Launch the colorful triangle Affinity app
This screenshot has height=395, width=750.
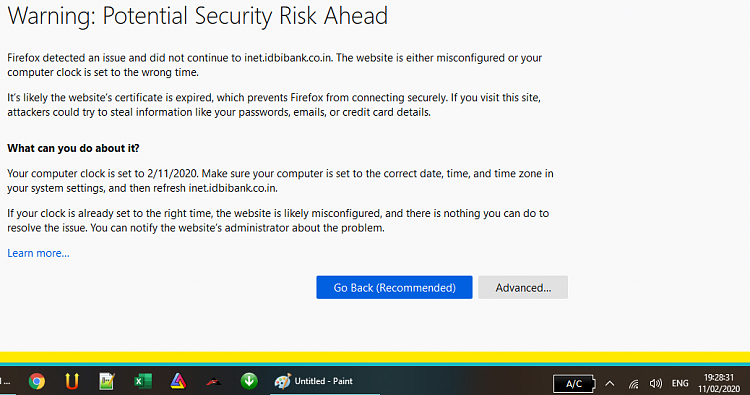pos(178,381)
